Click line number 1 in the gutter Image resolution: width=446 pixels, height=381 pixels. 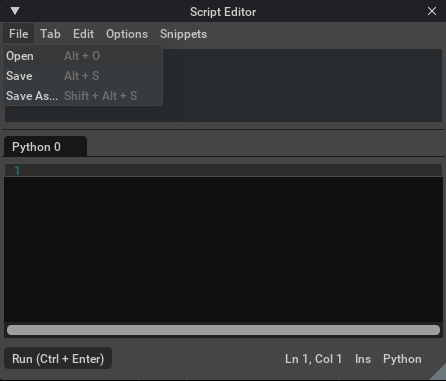pos(17,171)
